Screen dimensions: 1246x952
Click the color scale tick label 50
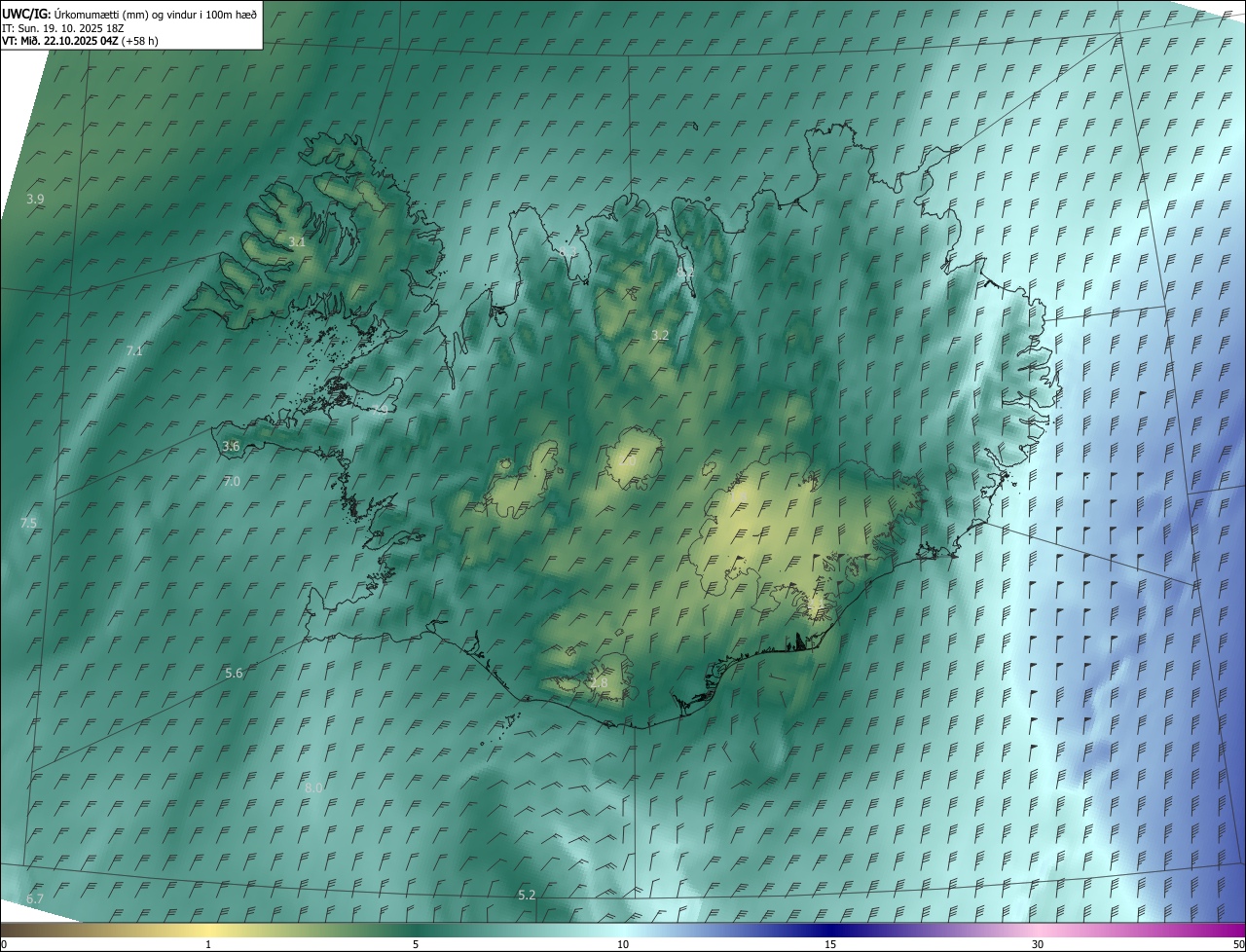click(x=1238, y=944)
